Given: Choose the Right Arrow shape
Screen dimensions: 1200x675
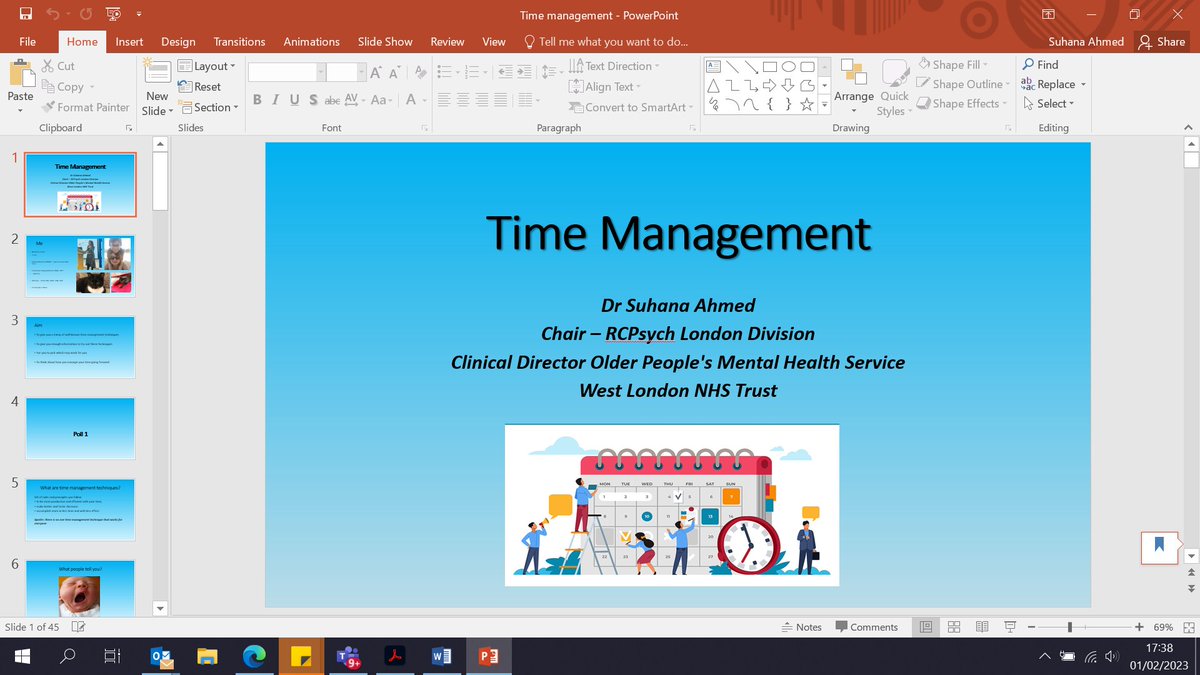Looking at the screenshot, I should click(x=770, y=85).
